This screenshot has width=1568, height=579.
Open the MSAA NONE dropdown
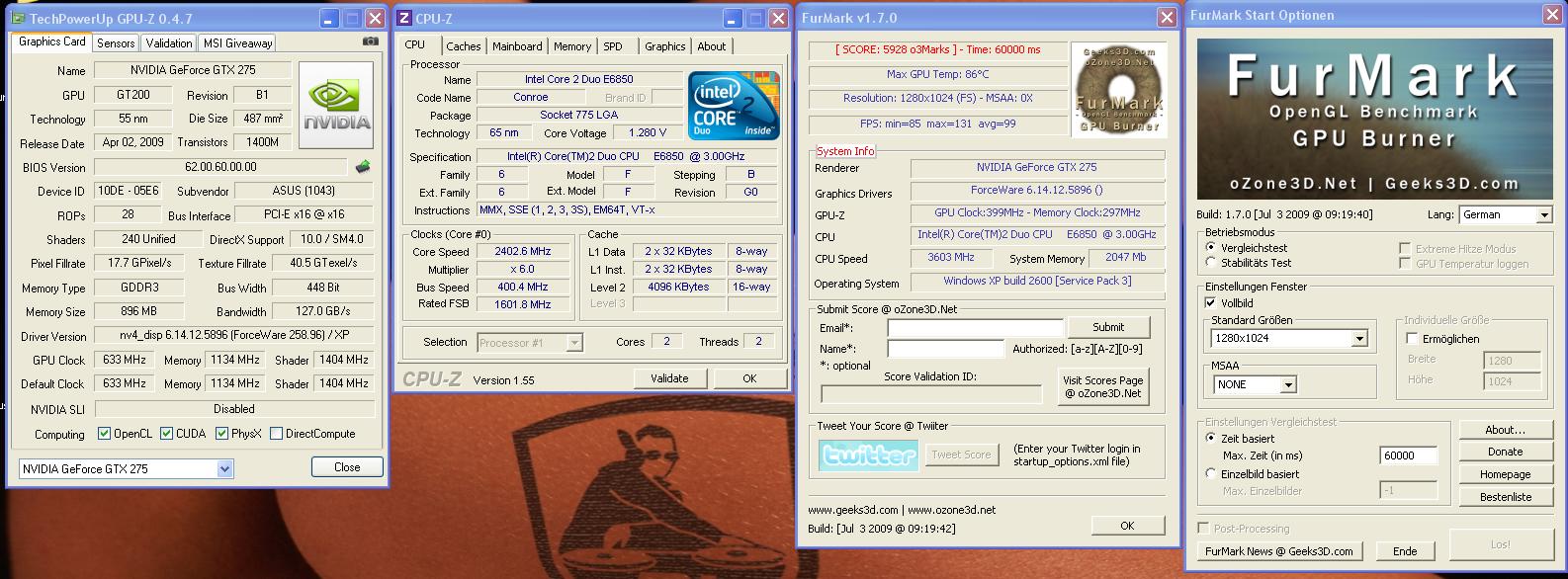coord(1287,384)
